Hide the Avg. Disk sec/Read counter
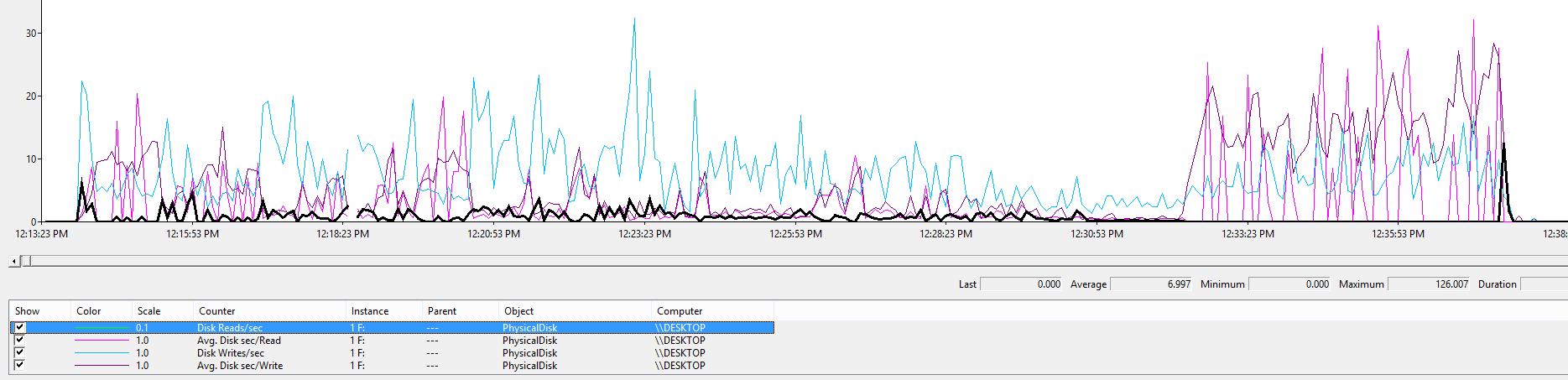 pos(20,341)
